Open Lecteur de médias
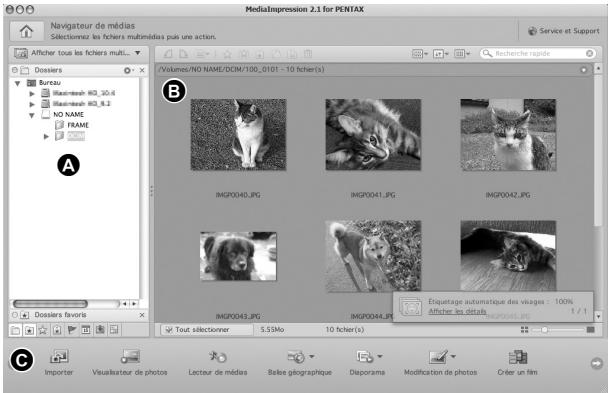The height and width of the screenshot is (393, 609). [218, 362]
